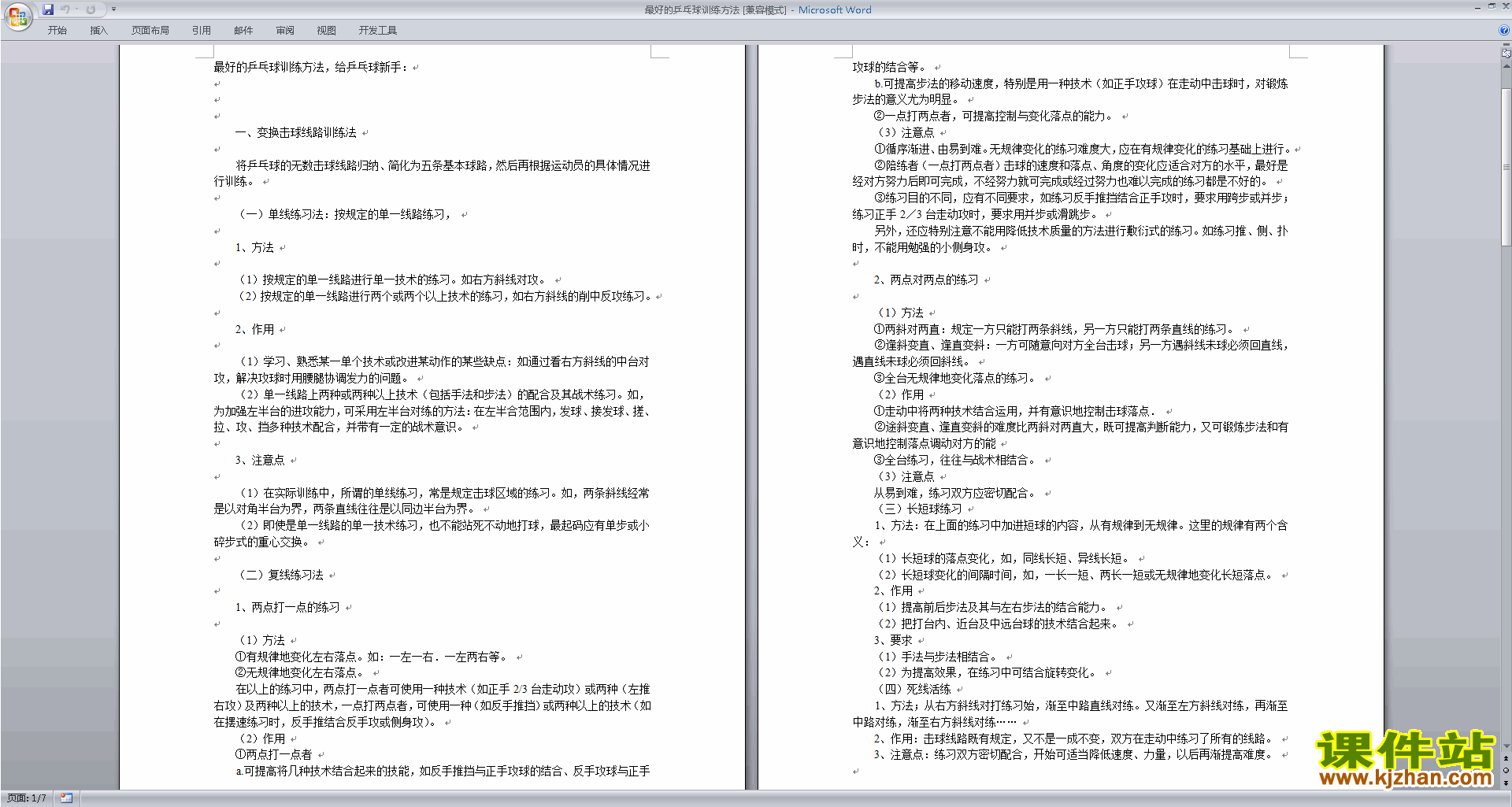Image resolution: width=1512 pixels, height=807 pixels.
Task: Open the Select Browse Object button
Action: 1506,770
